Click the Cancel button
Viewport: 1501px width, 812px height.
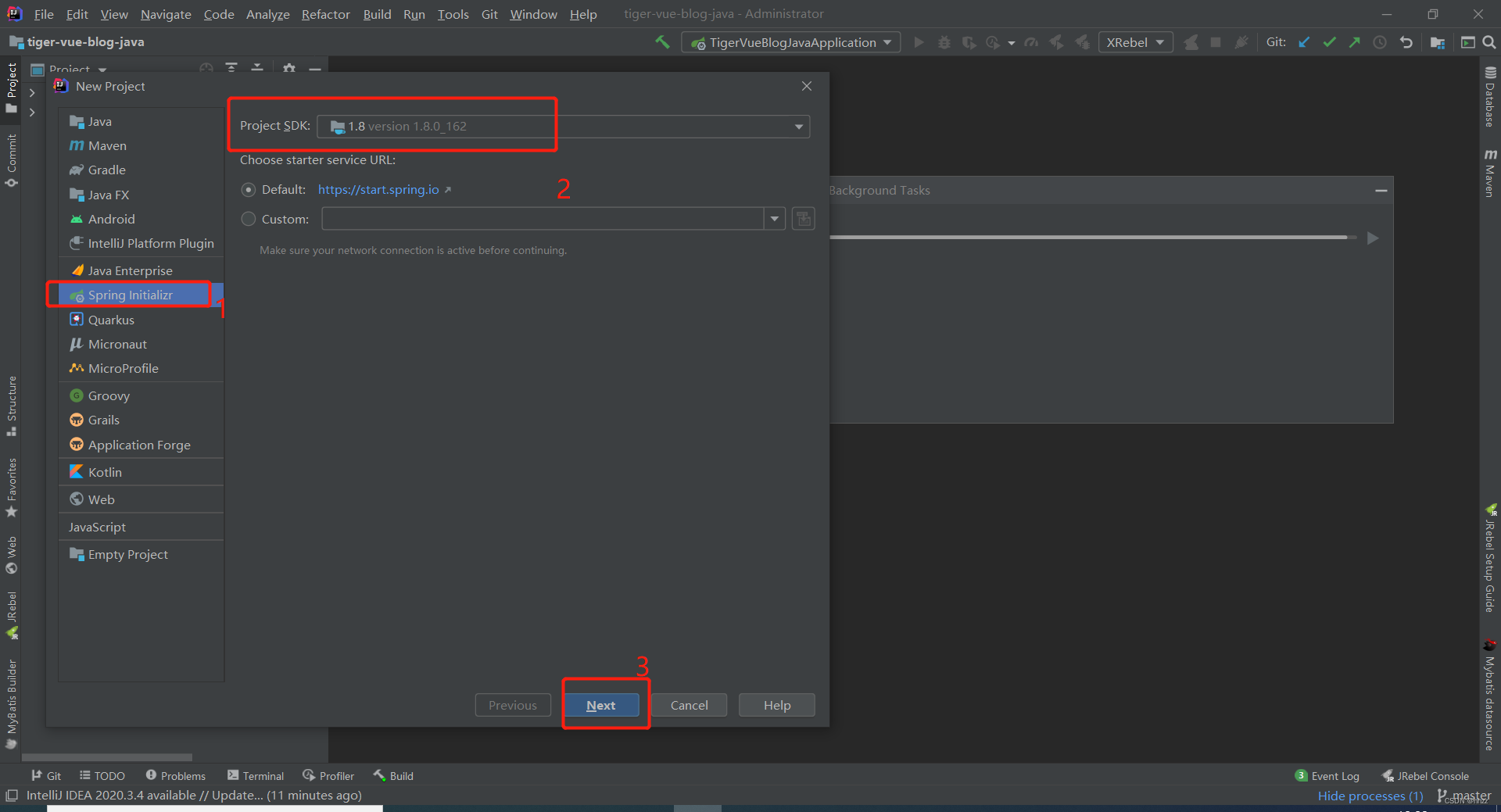click(x=689, y=705)
